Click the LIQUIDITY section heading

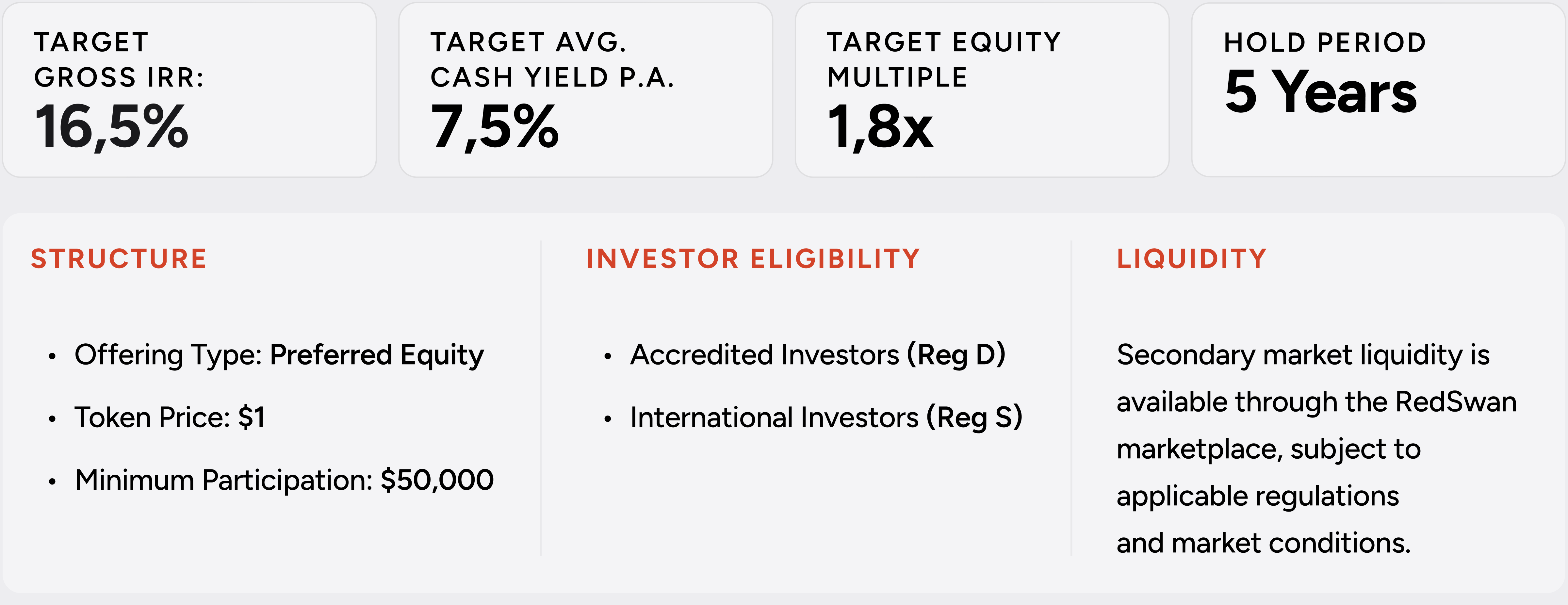point(1192,259)
